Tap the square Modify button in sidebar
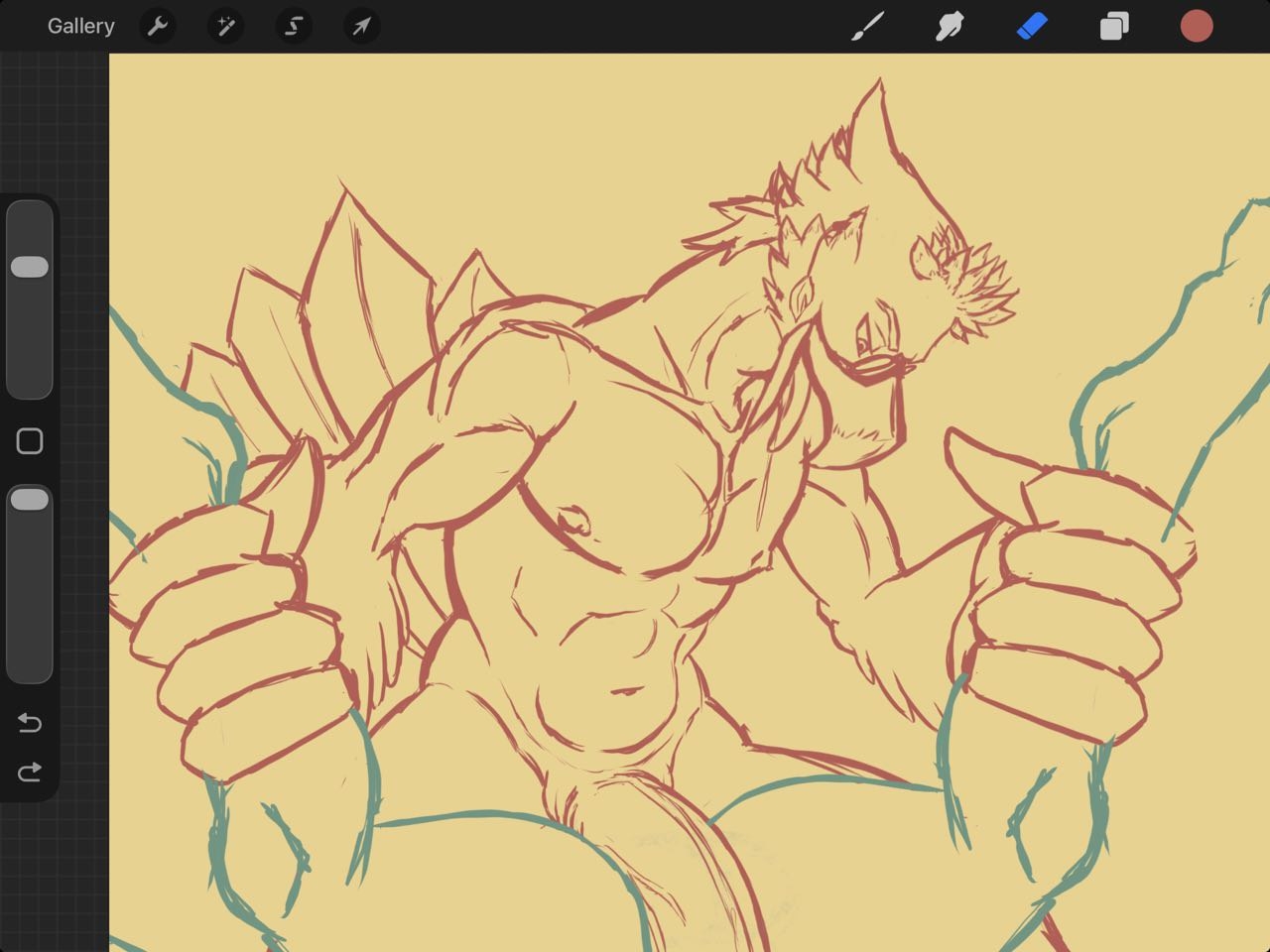Screen dimensions: 1270x952 [30, 441]
